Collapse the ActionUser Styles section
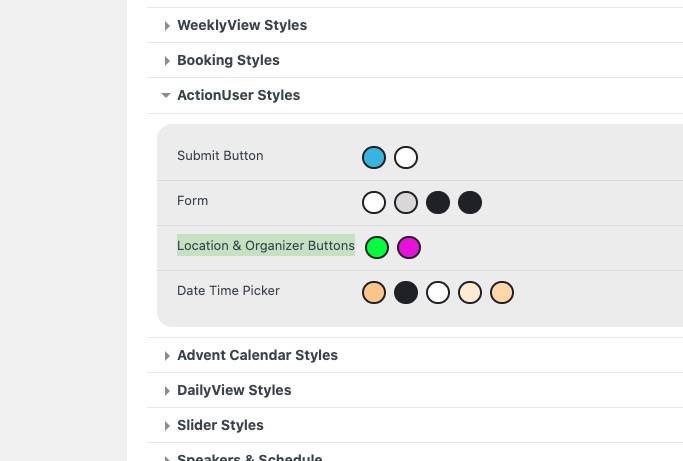 pos(238,95)
